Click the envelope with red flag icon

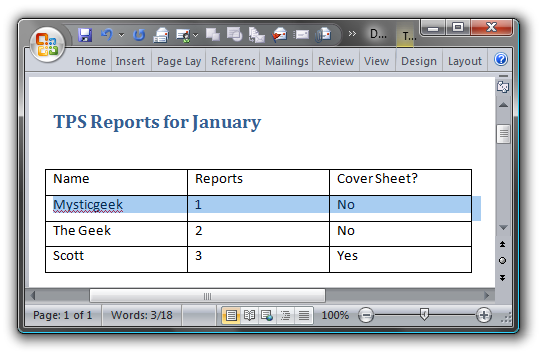tap(279, 35)
